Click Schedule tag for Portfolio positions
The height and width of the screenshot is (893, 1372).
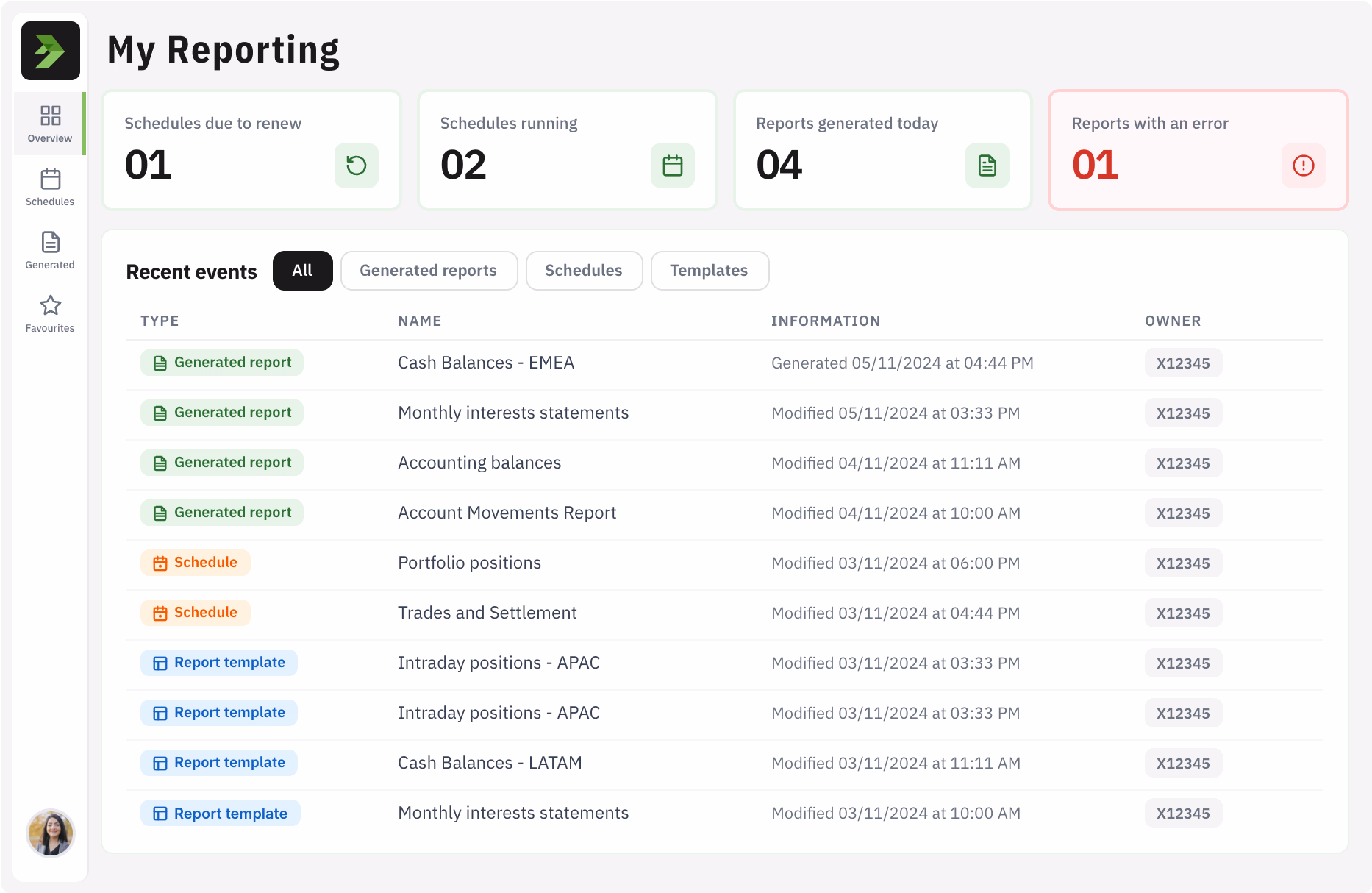(x=196, y=563)
